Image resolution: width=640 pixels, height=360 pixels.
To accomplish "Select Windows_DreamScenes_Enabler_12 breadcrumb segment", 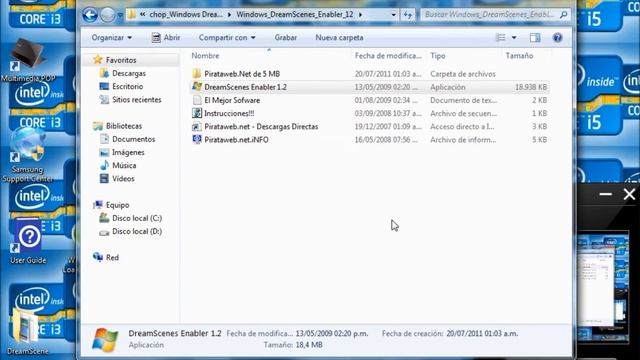I will (295, 14).
